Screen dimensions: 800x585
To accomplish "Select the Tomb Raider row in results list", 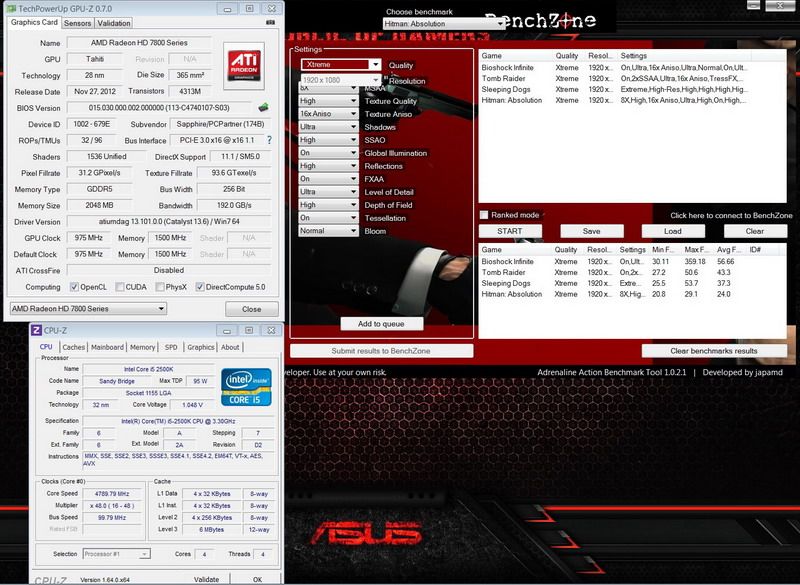I will point(505,272).
